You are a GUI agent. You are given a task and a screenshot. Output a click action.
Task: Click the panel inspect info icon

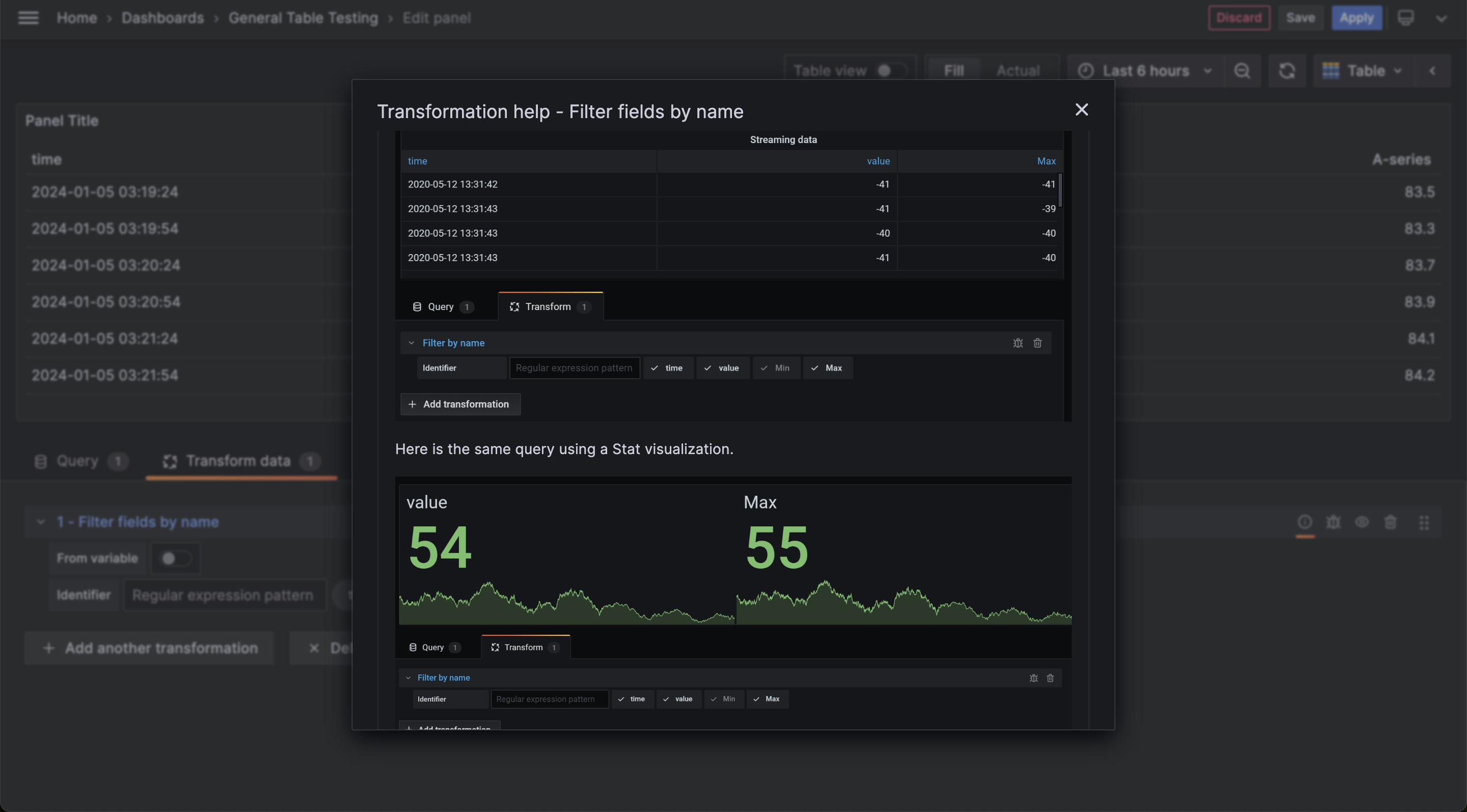(x=1305, y=522)
